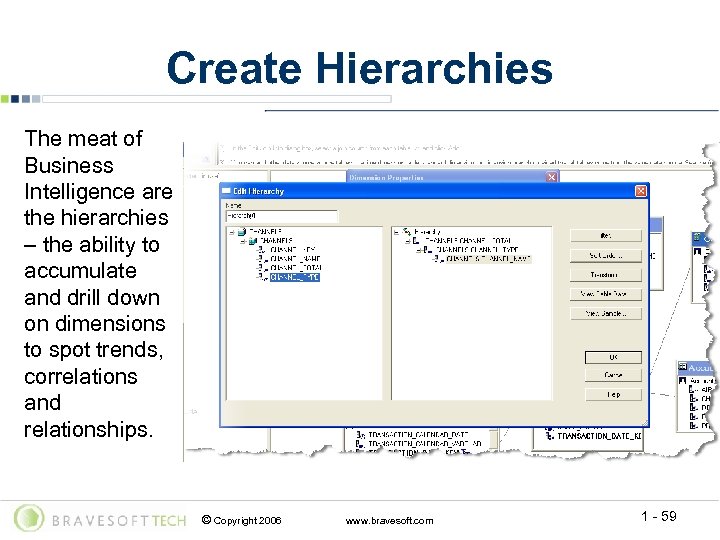Click the Dimension Properties title bar
Viewport: 720px width, 540px height.
tap(452, 177)
